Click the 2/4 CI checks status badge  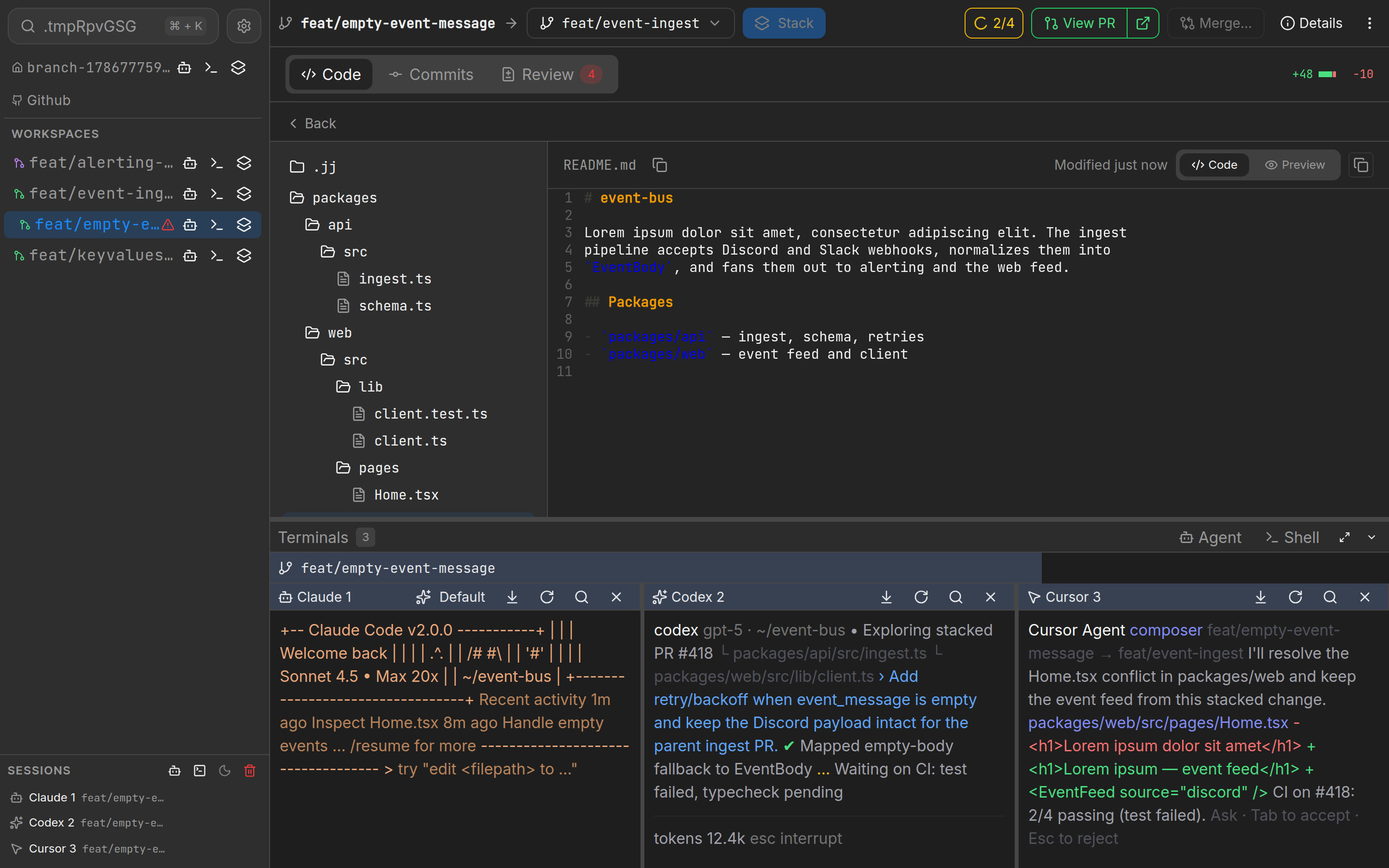point(994,24)
